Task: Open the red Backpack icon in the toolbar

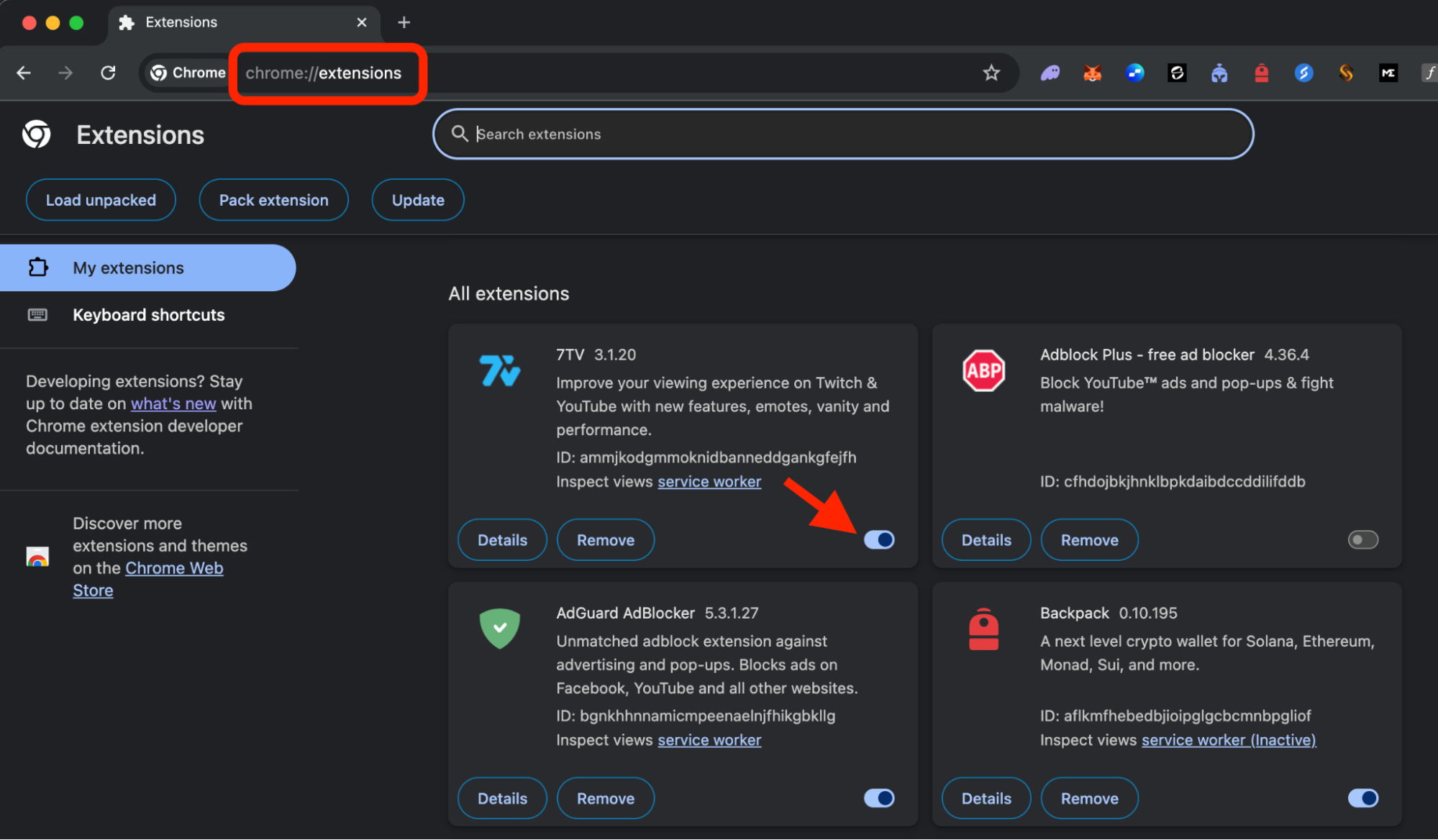Action: click(1262, 73)
